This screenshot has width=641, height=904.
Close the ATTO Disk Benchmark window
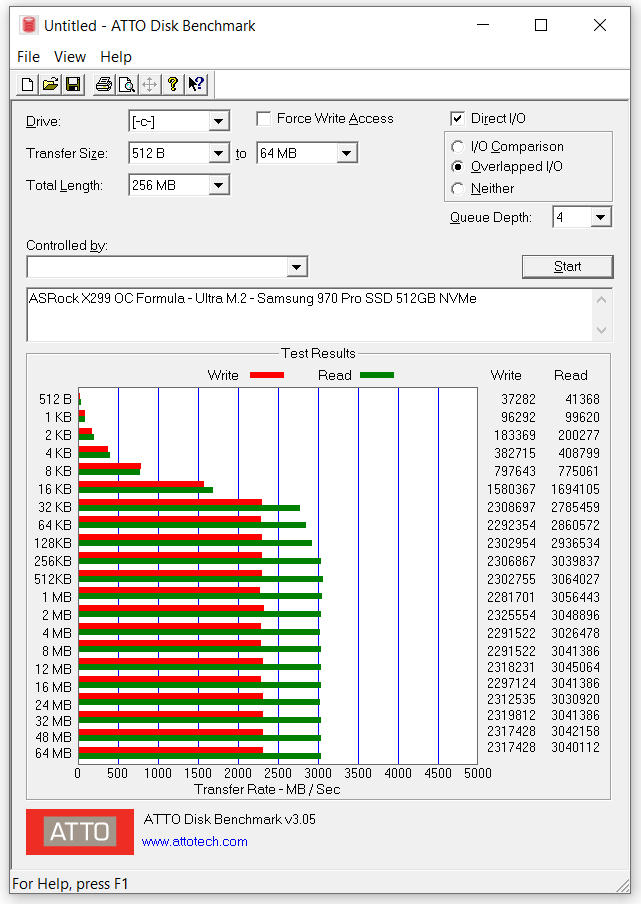pos(600,25)
